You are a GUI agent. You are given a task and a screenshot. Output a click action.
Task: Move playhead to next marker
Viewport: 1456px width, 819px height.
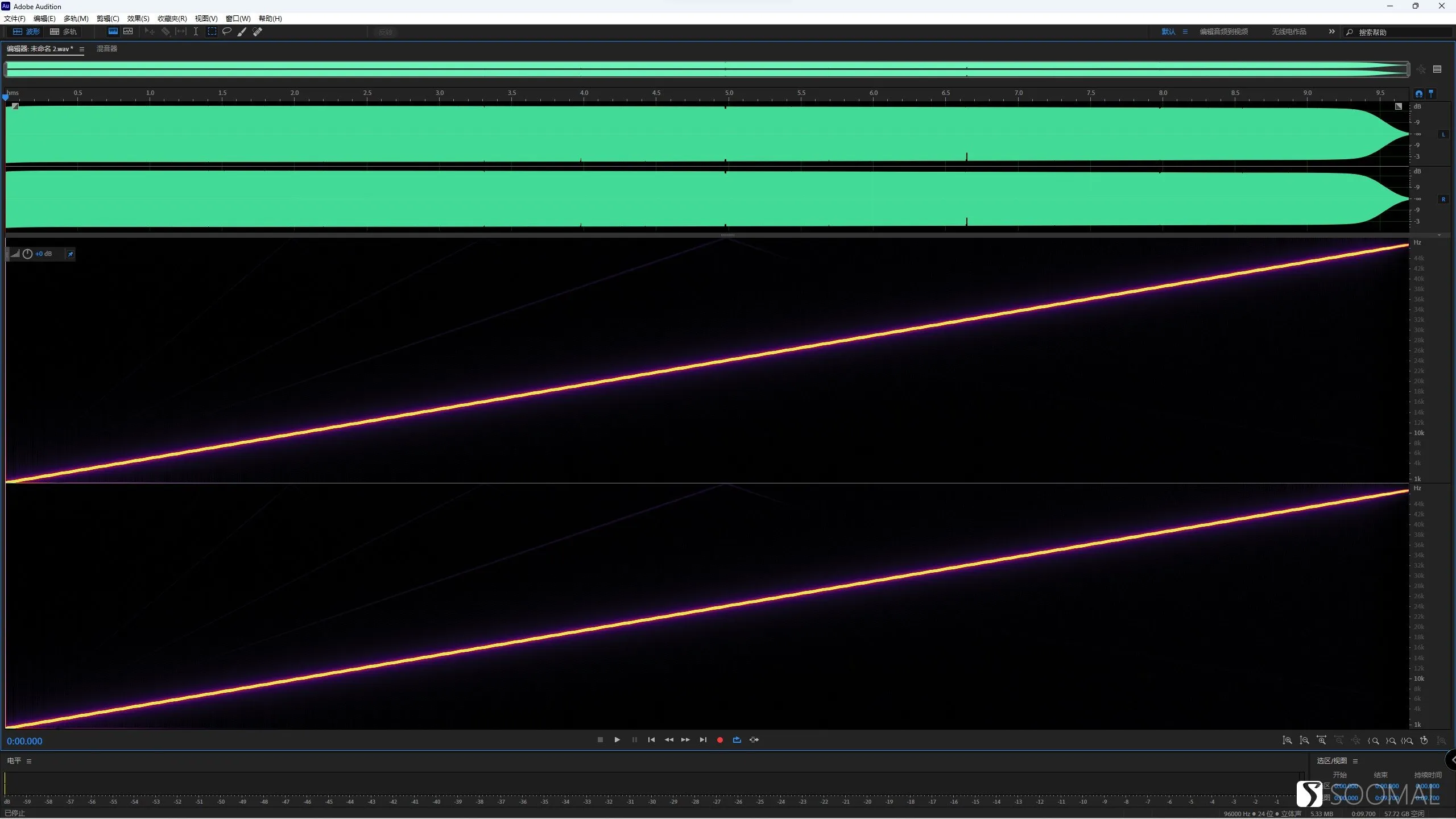(703, 740)
